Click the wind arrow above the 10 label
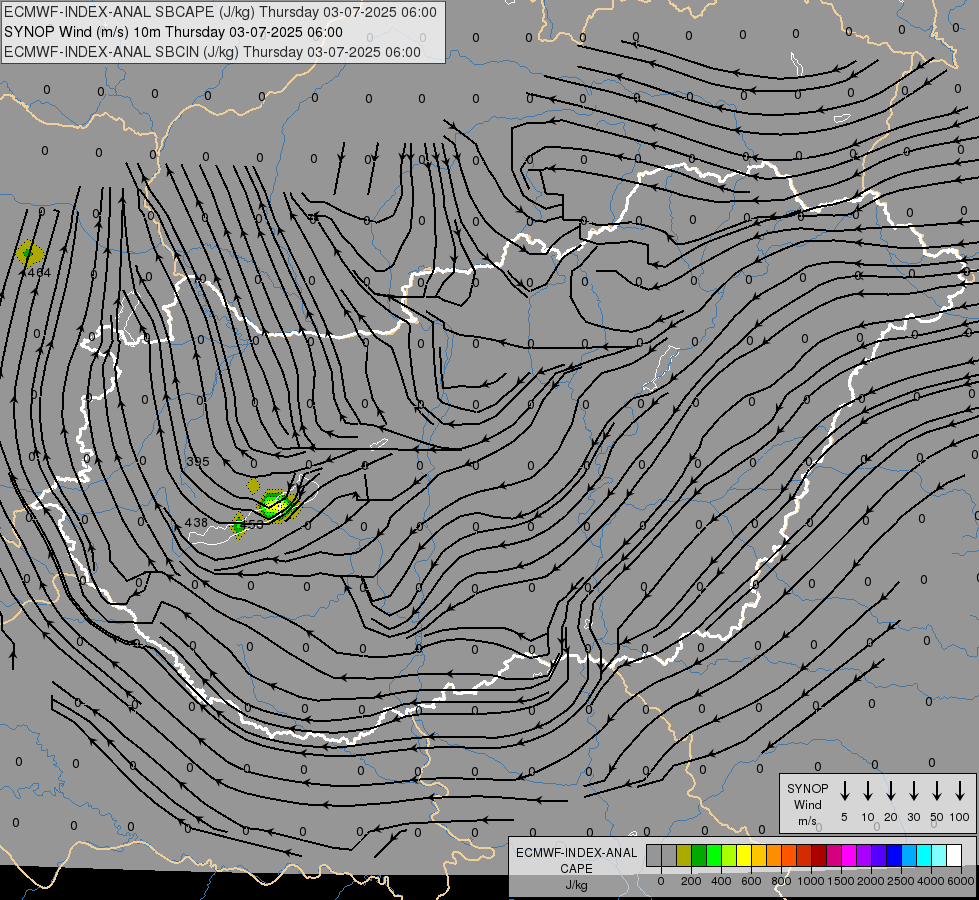This screenshot has height=900, width=979. [x=867, y=790]
